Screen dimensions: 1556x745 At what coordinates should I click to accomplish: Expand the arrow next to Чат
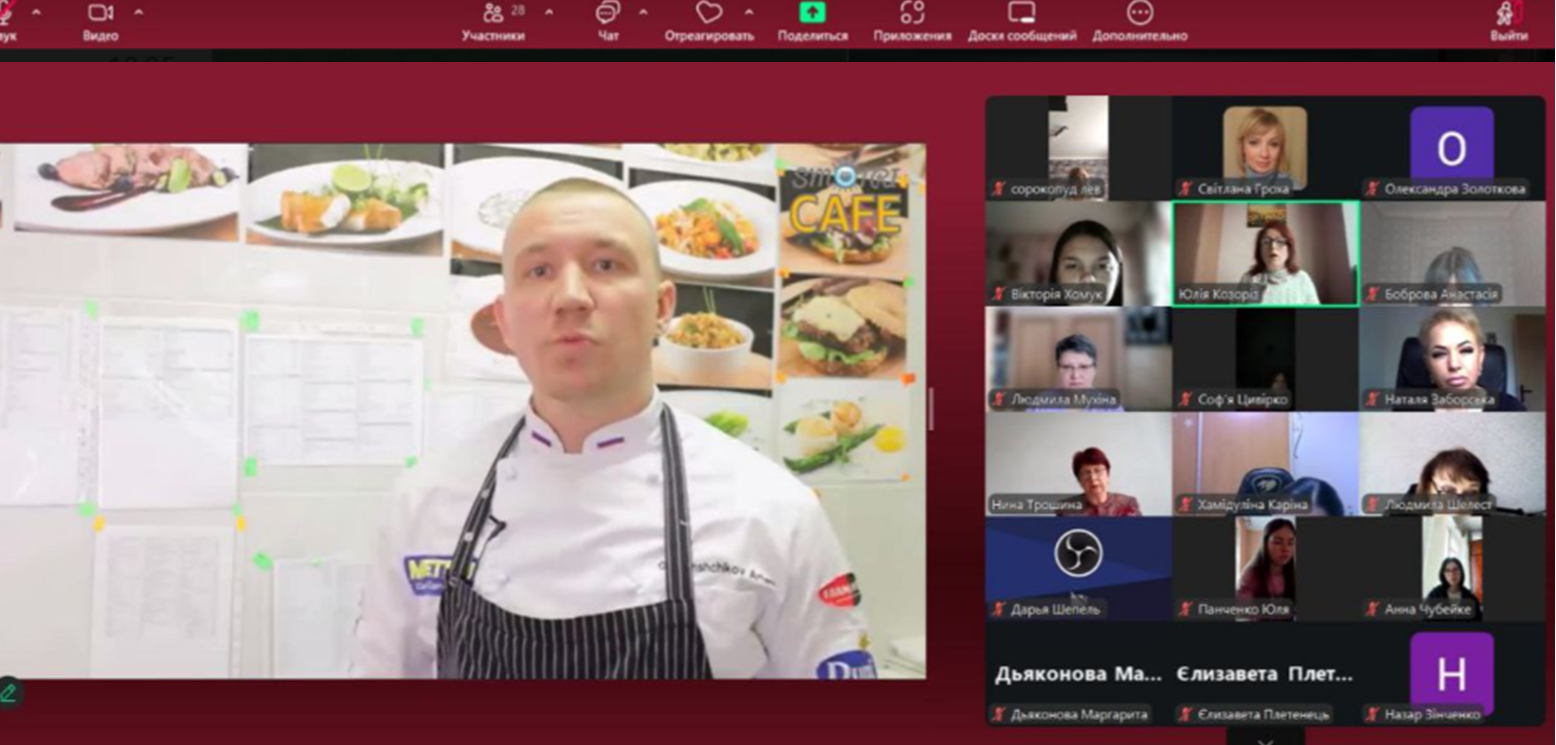[642, 13]
